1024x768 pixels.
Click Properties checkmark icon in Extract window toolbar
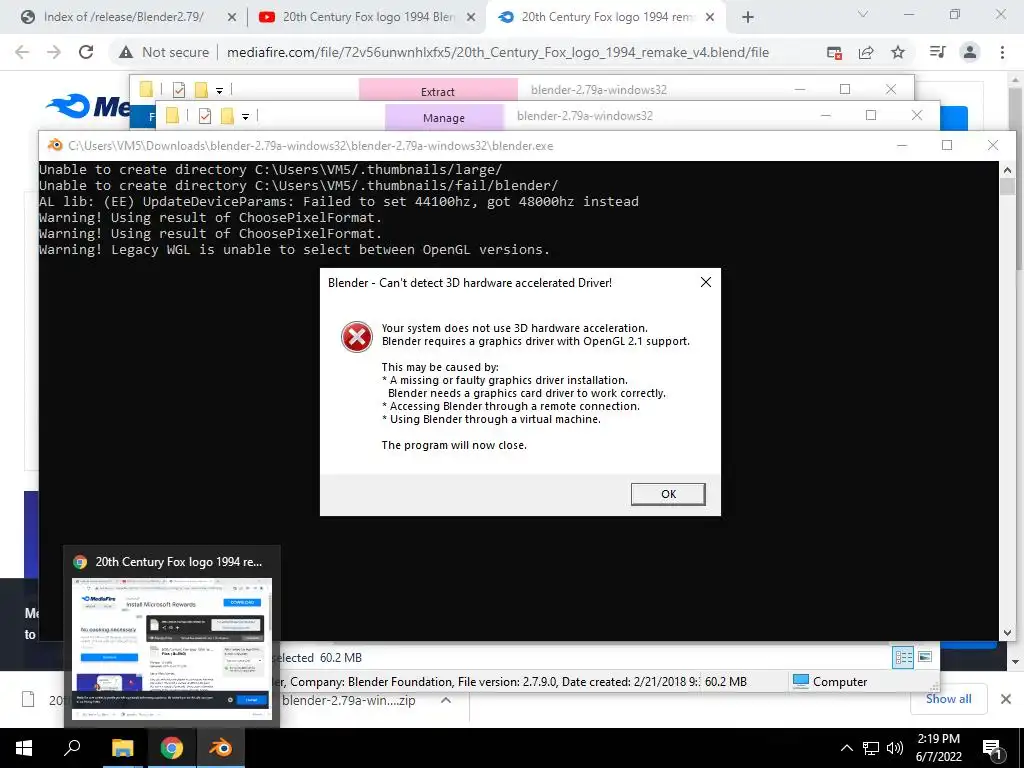pyautogui.click(x=178, y=89)
